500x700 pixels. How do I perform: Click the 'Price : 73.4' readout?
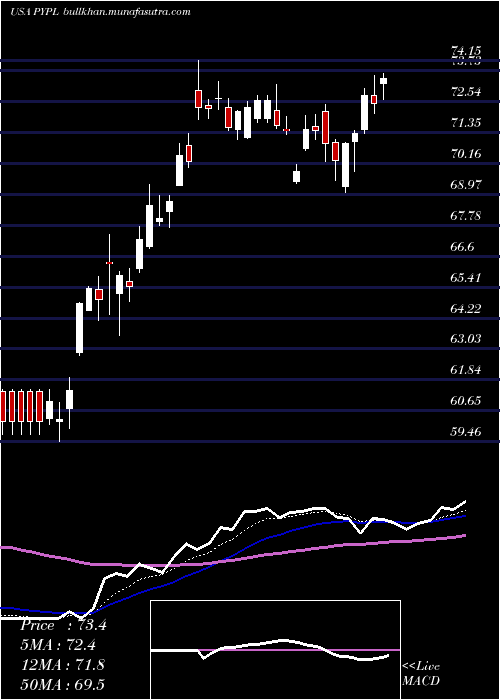[63, 625]
